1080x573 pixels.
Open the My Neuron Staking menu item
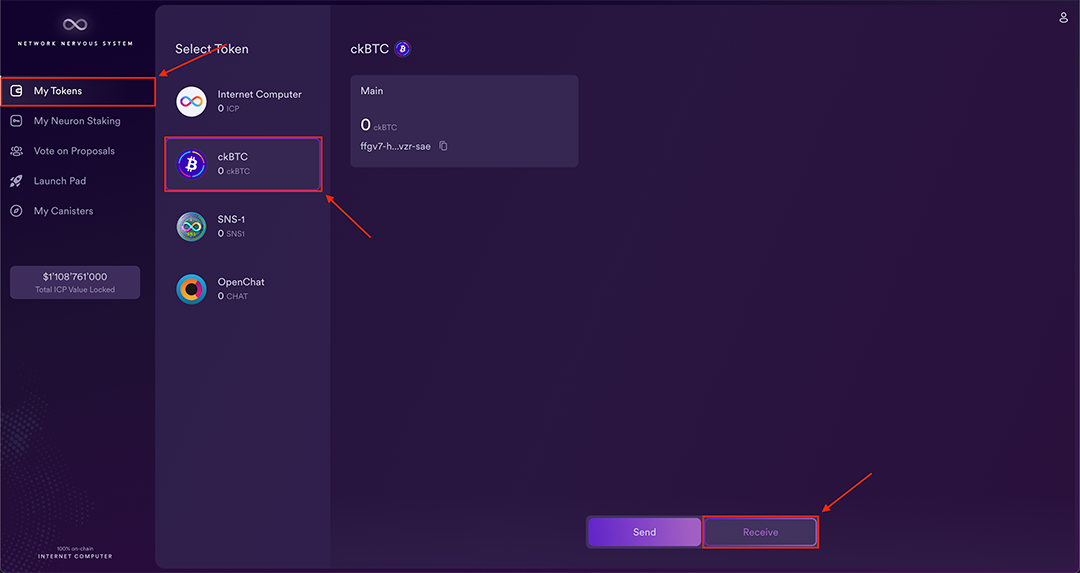pyautogui.click(x=77, y=121)
